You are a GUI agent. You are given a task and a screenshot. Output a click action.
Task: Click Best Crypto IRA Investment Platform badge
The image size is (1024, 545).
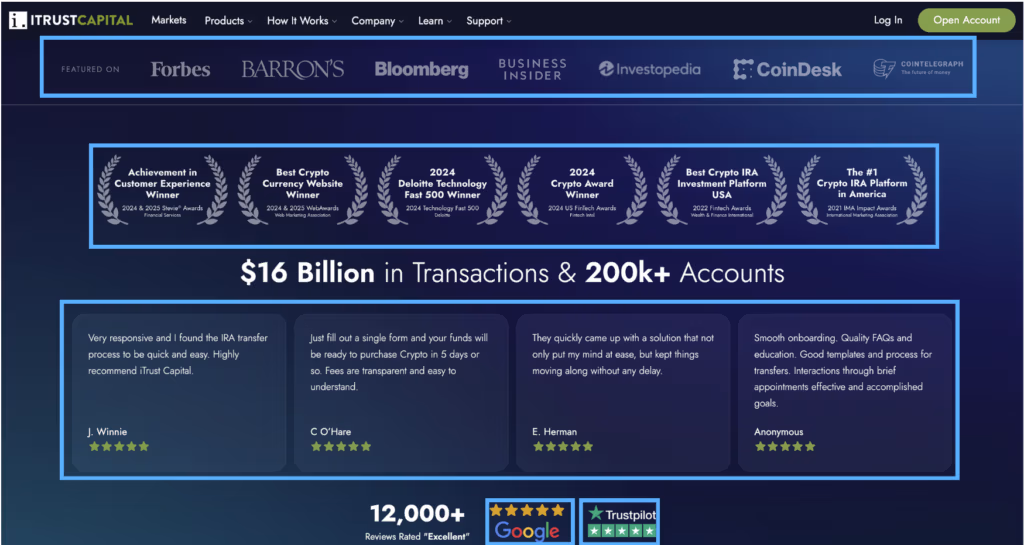pos(722,191)
